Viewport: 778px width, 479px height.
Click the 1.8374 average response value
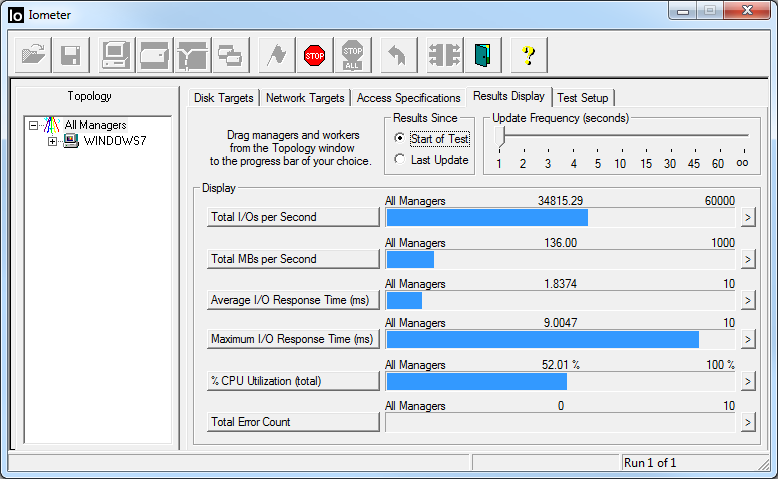(x=560, y=284)
